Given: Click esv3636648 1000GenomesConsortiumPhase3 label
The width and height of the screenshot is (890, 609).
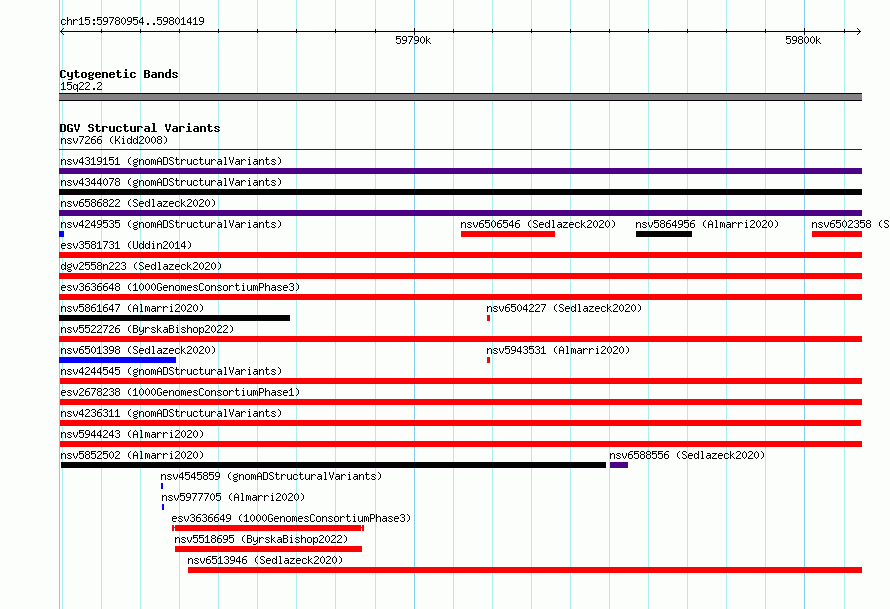Looking at the screenshot, I should [x=180, y=287].
